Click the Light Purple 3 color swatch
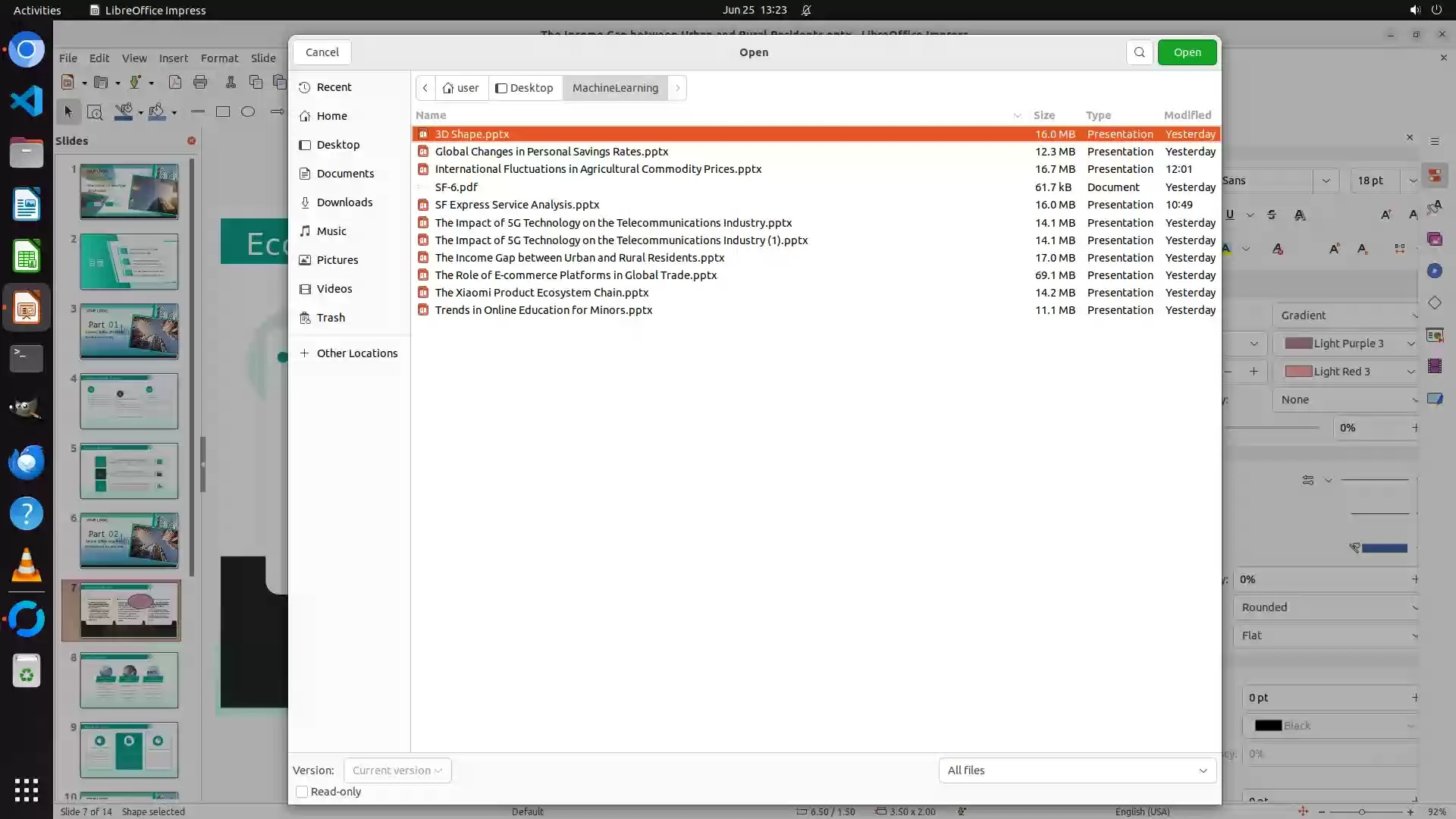The width and height of the screenshot is (1456, 819). pyautogui.click(x=1298, y=344)
